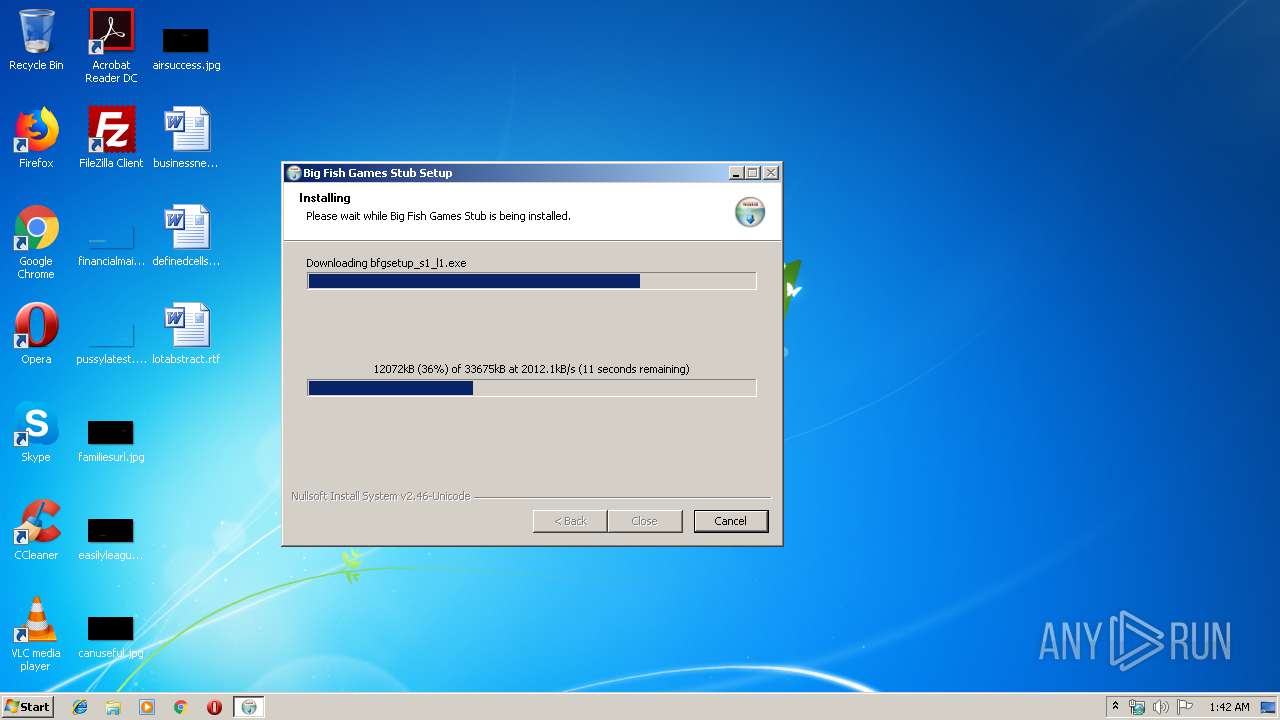The width and height of the screenshot is (1280, 720).
Task: Open the volume control tray icon
Action: coord(1160,707)
